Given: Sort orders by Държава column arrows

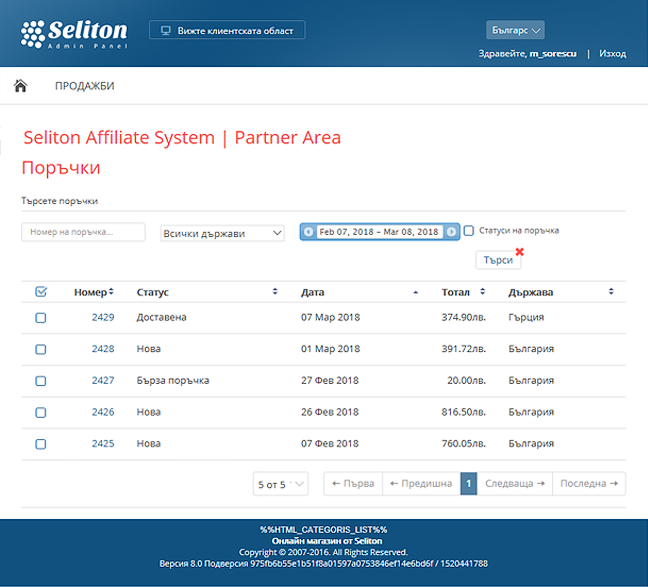Looking at the screenshot, I should pyautogui.click(x=611, y=292).
